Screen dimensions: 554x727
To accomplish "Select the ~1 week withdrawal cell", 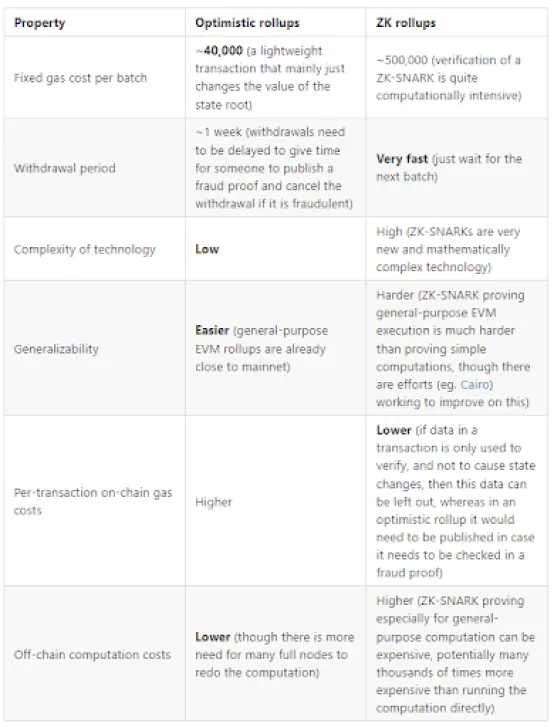I will (x=275, y=167).
